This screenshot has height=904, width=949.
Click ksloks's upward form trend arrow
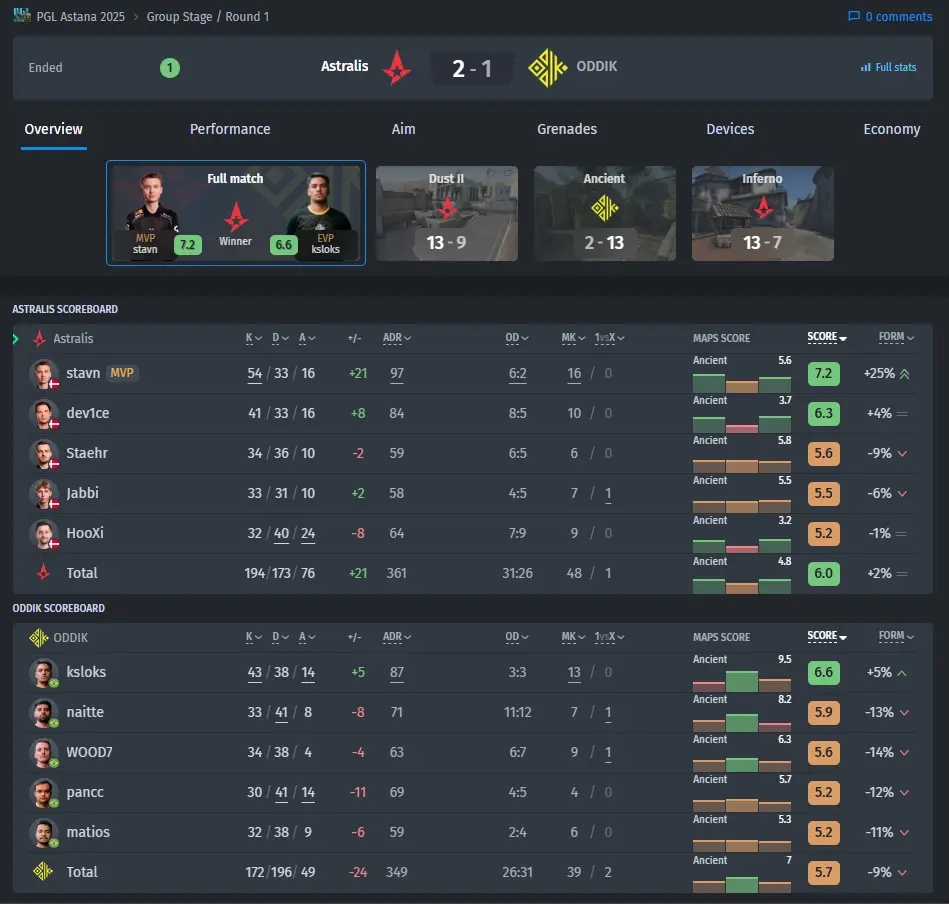(902, 673)
